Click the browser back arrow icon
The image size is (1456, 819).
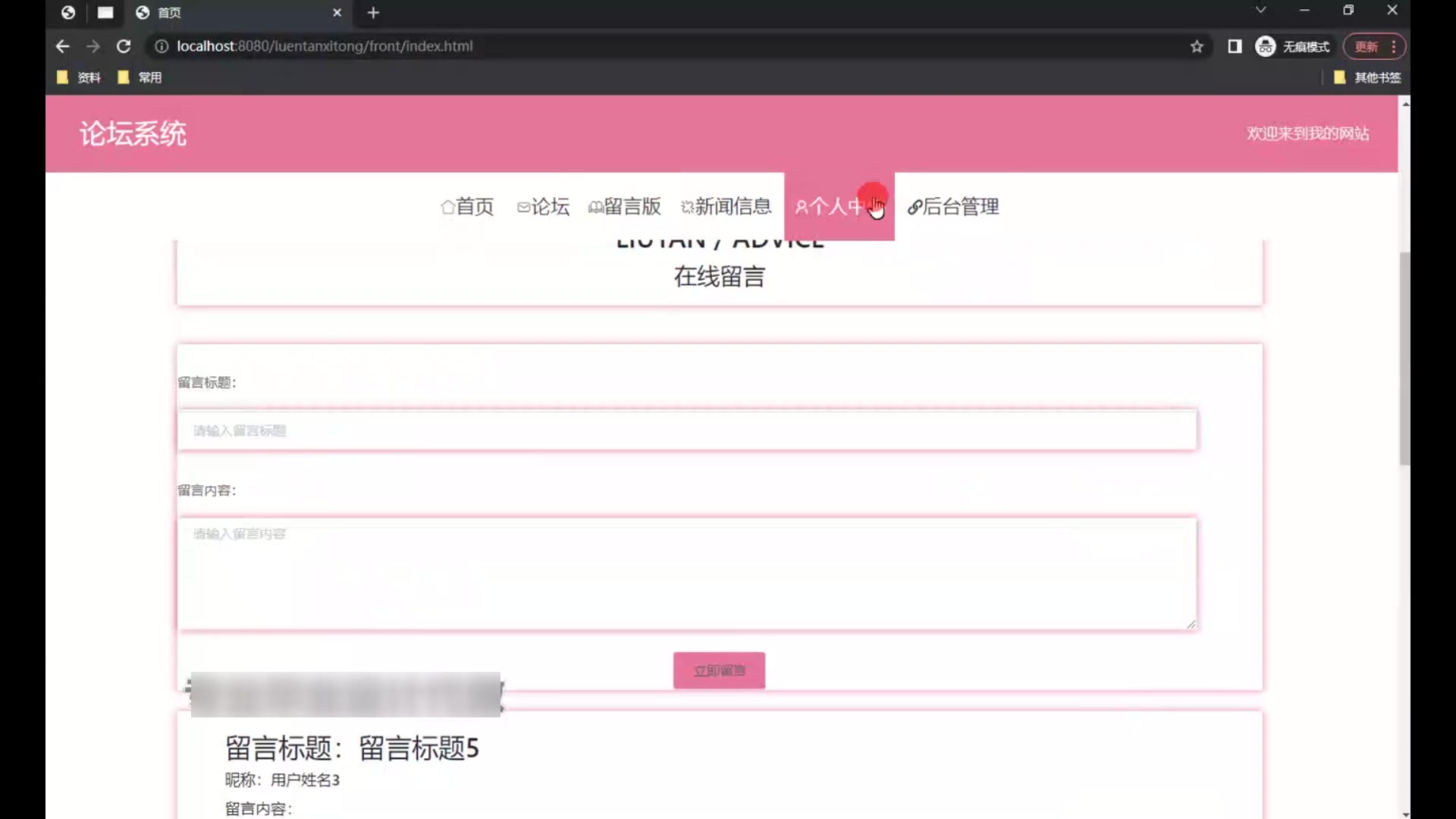tap(62, 46)
